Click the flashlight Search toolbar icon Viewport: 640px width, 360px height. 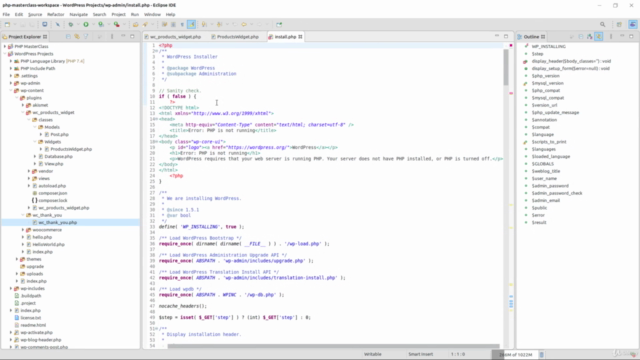145,24
